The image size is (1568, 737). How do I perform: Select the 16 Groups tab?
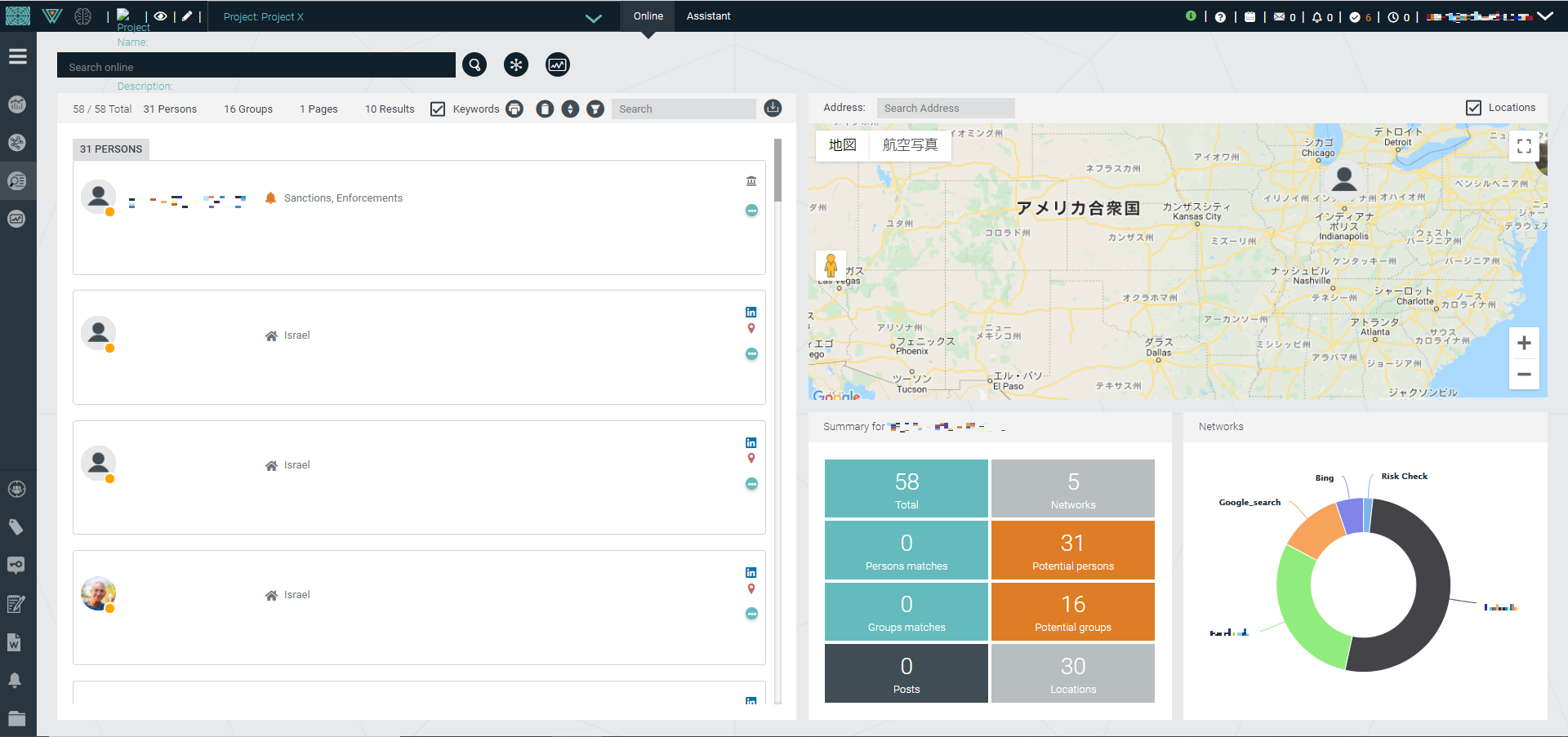248,109
